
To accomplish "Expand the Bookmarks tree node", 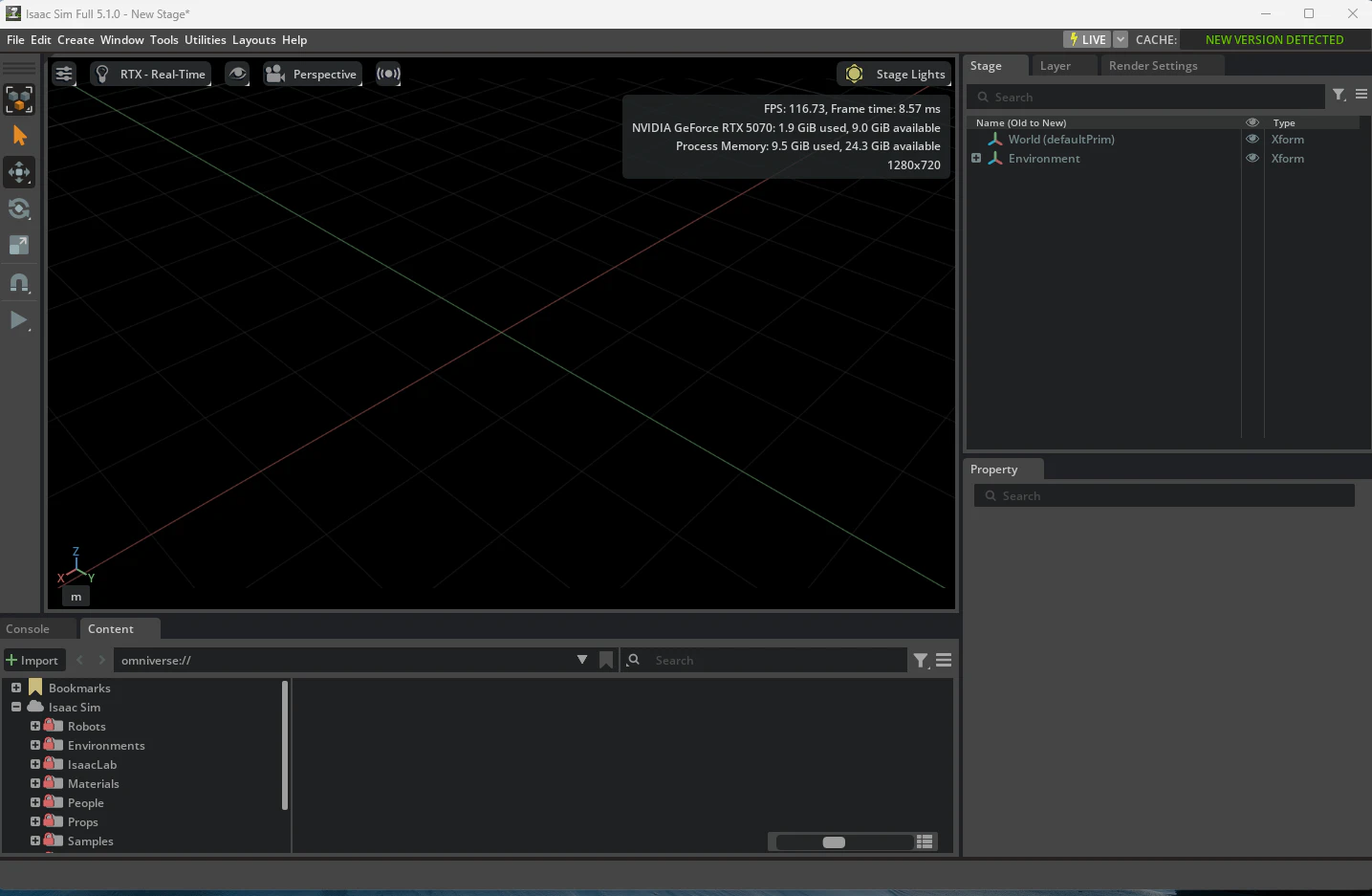I will (16, 688).
